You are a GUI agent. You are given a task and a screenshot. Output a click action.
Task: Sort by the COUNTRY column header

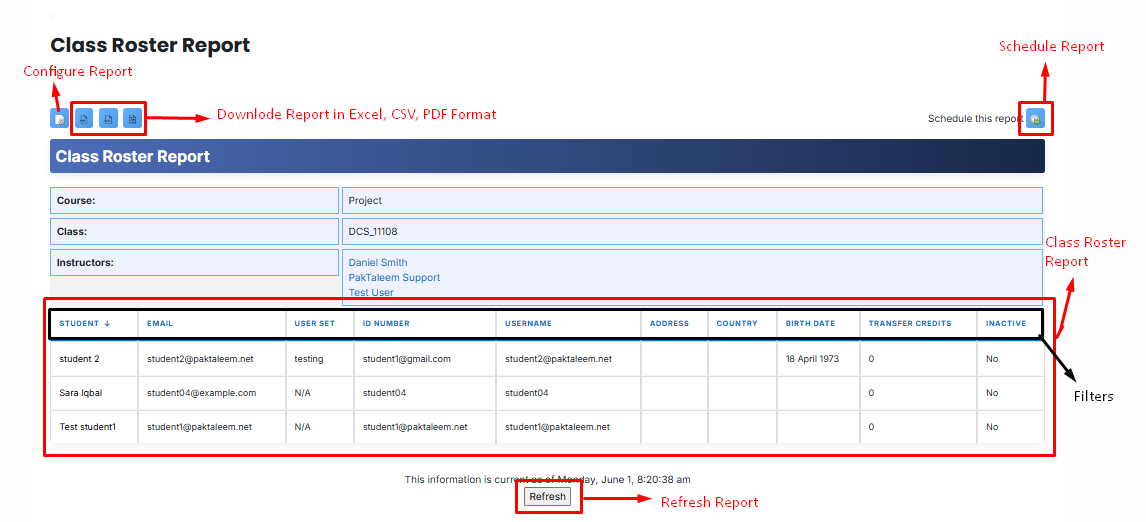pos(737,323)
